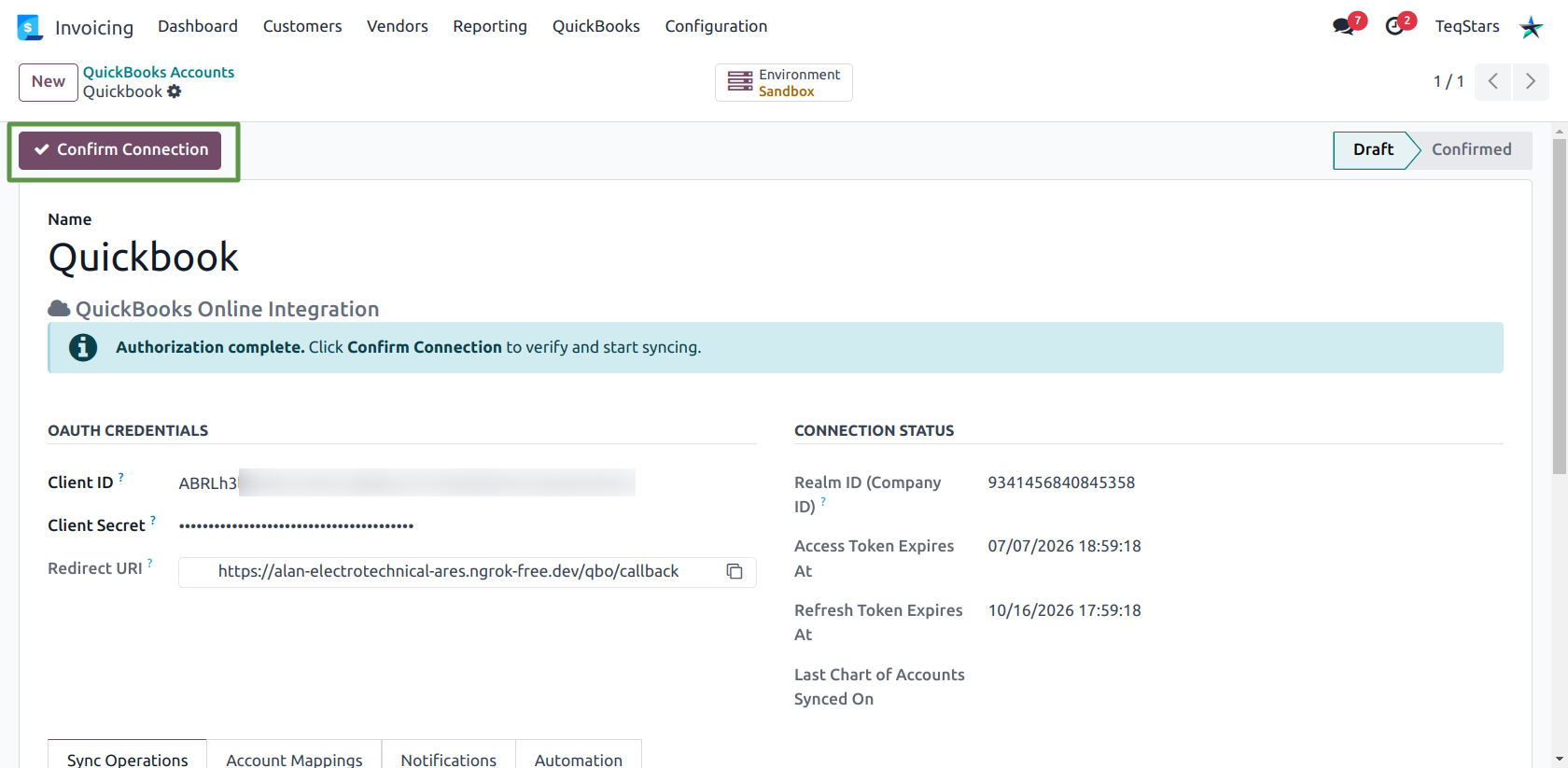Select the Draft status stage
This screenshot has height=768, width=1568.
pos(1373,149)
